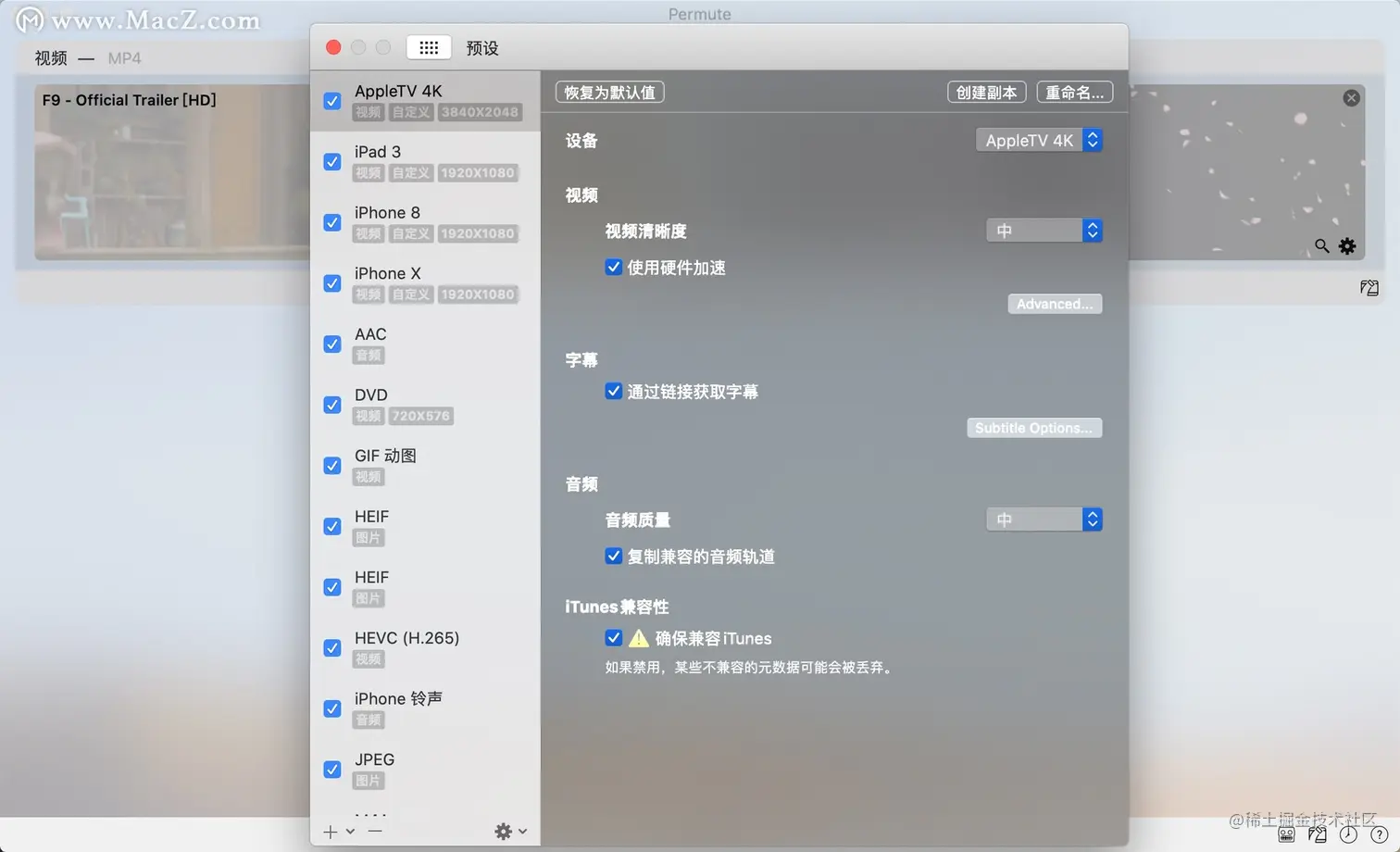This screenshot has width=1400, height=852.
Task: Click the 3840X2048 tag under AppleTV 4K
Action: [480, 112]
